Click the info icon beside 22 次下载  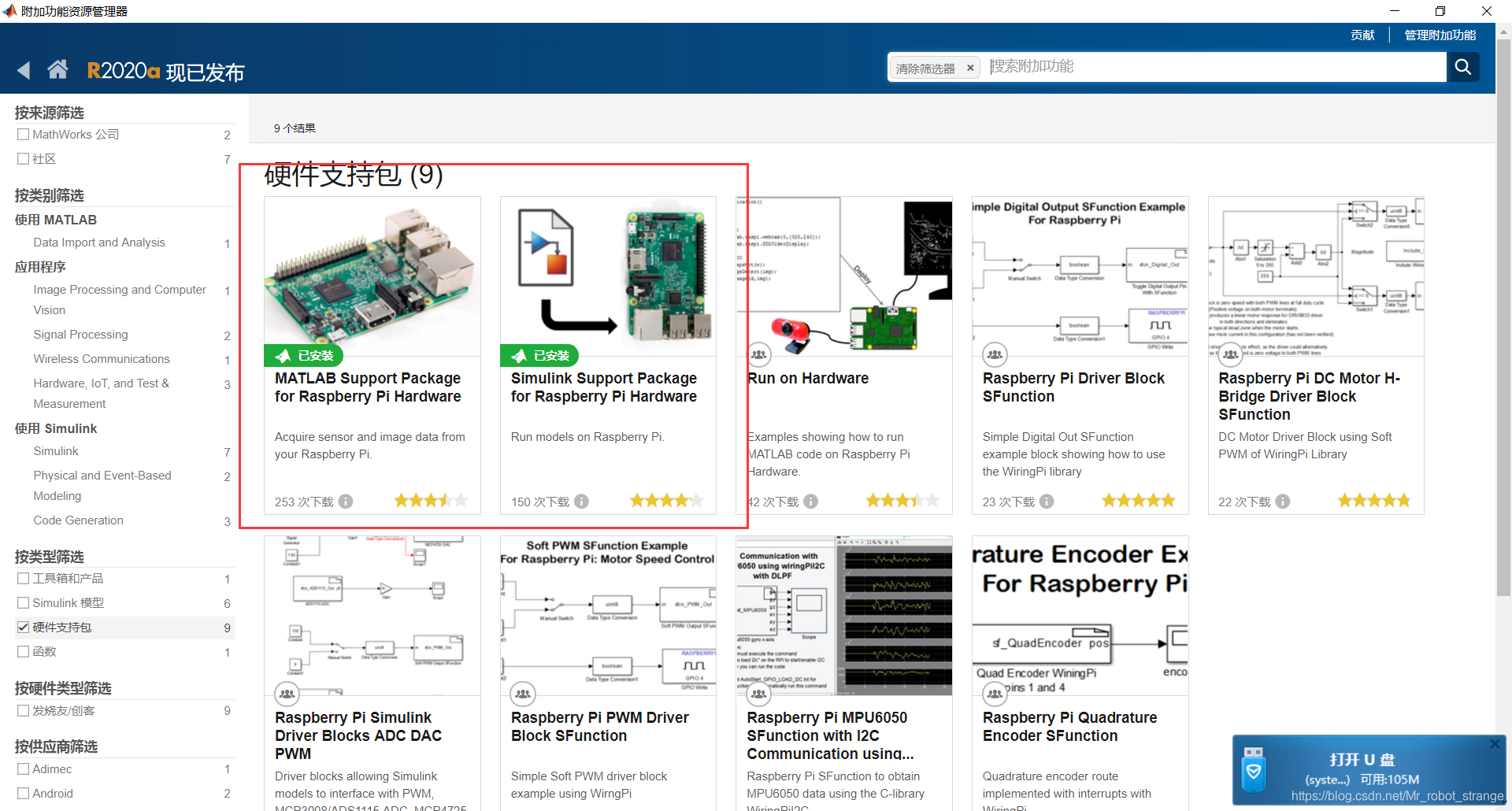1282,502
